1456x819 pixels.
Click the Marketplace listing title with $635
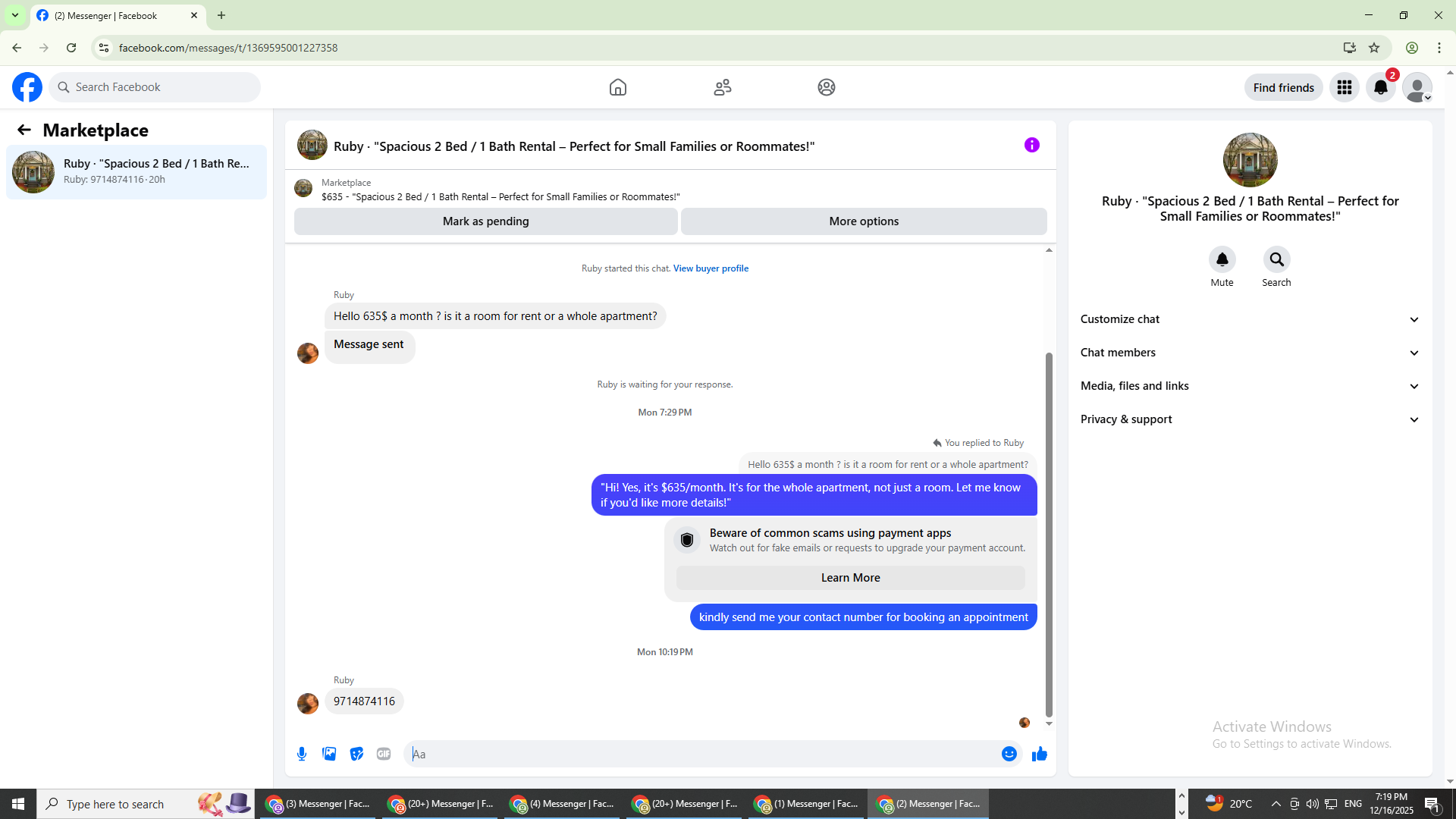pos(500,197)
